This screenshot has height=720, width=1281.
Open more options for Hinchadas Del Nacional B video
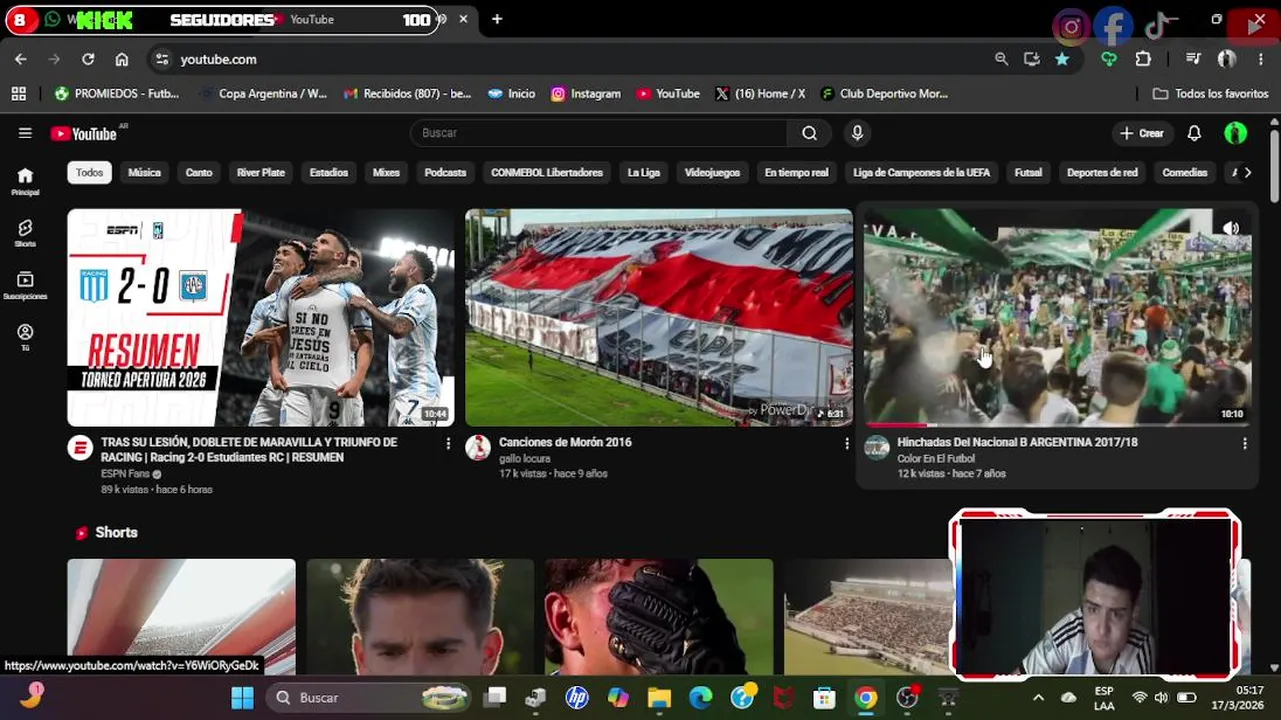(1245, 443)
